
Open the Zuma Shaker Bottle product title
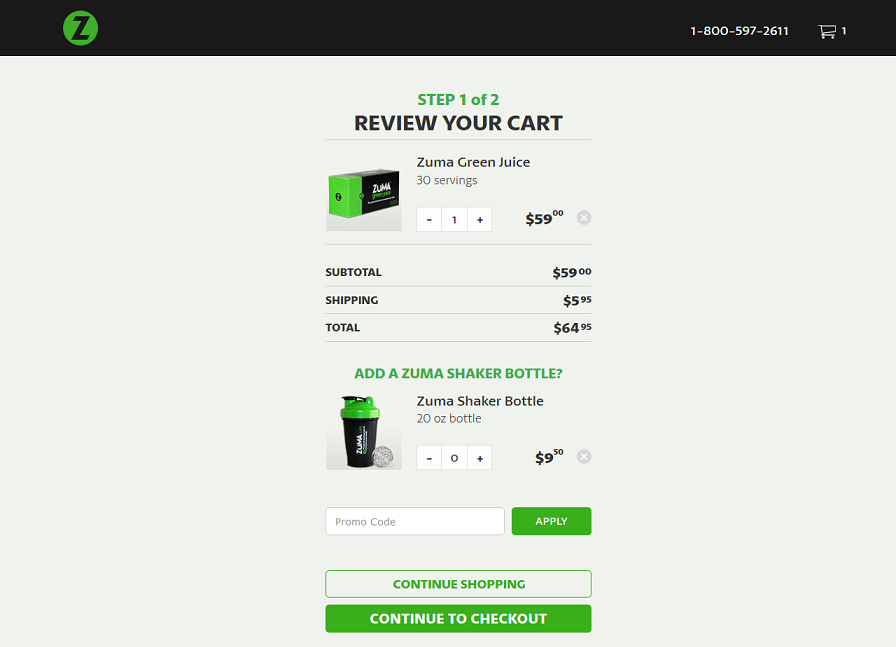coord(480,401)
